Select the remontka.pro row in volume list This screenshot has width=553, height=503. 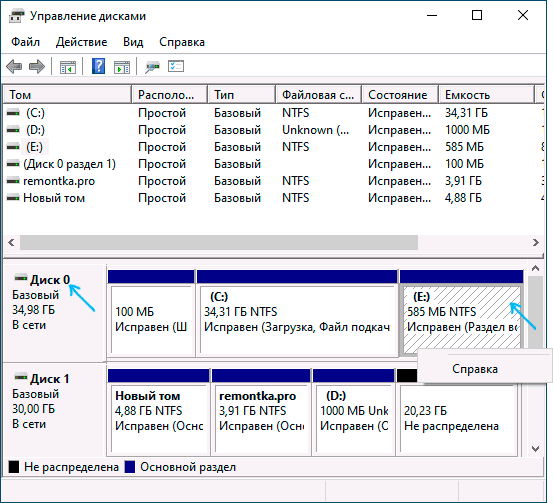(273, 181)
